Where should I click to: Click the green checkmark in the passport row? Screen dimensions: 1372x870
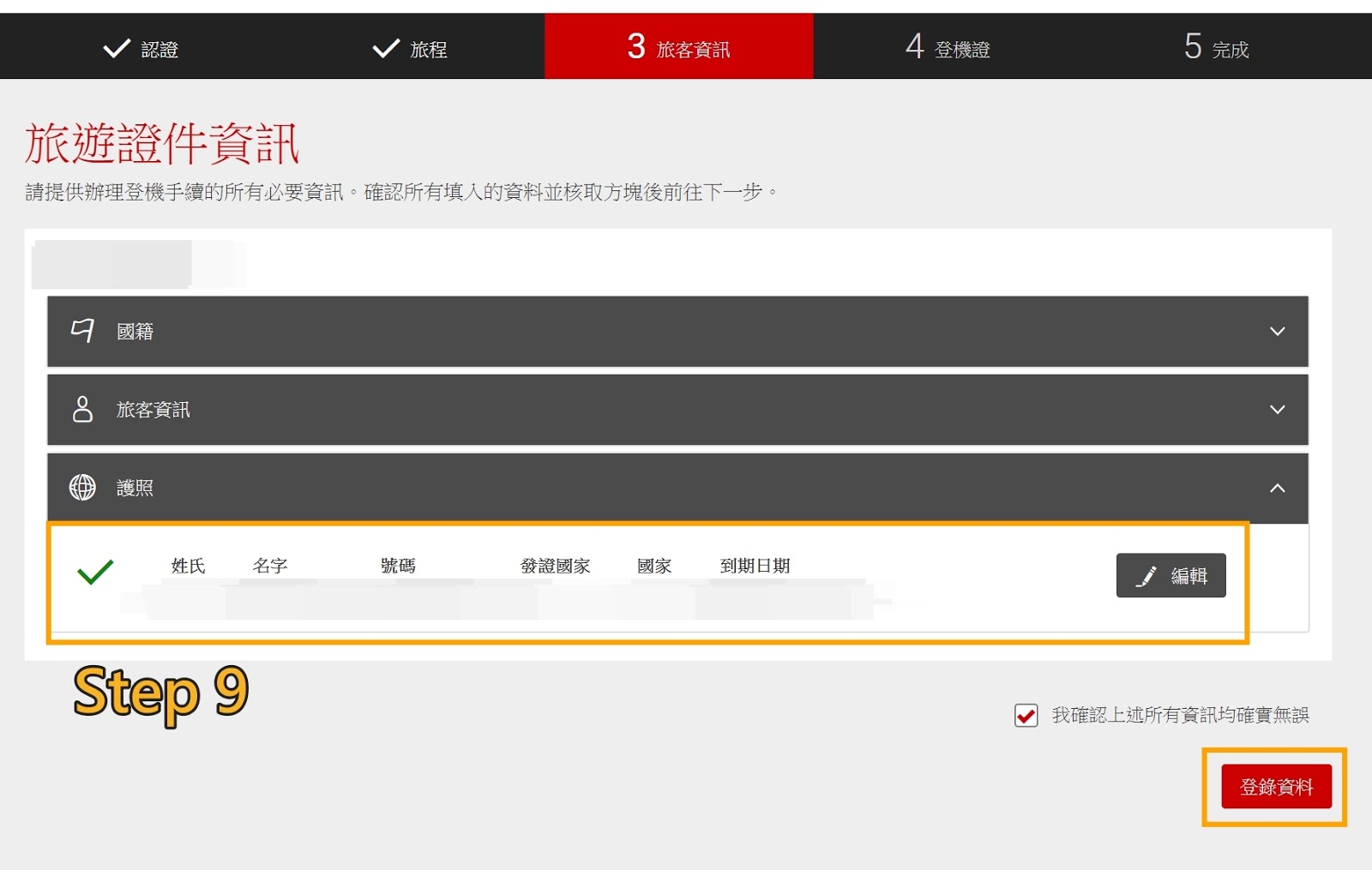[95, 571]
